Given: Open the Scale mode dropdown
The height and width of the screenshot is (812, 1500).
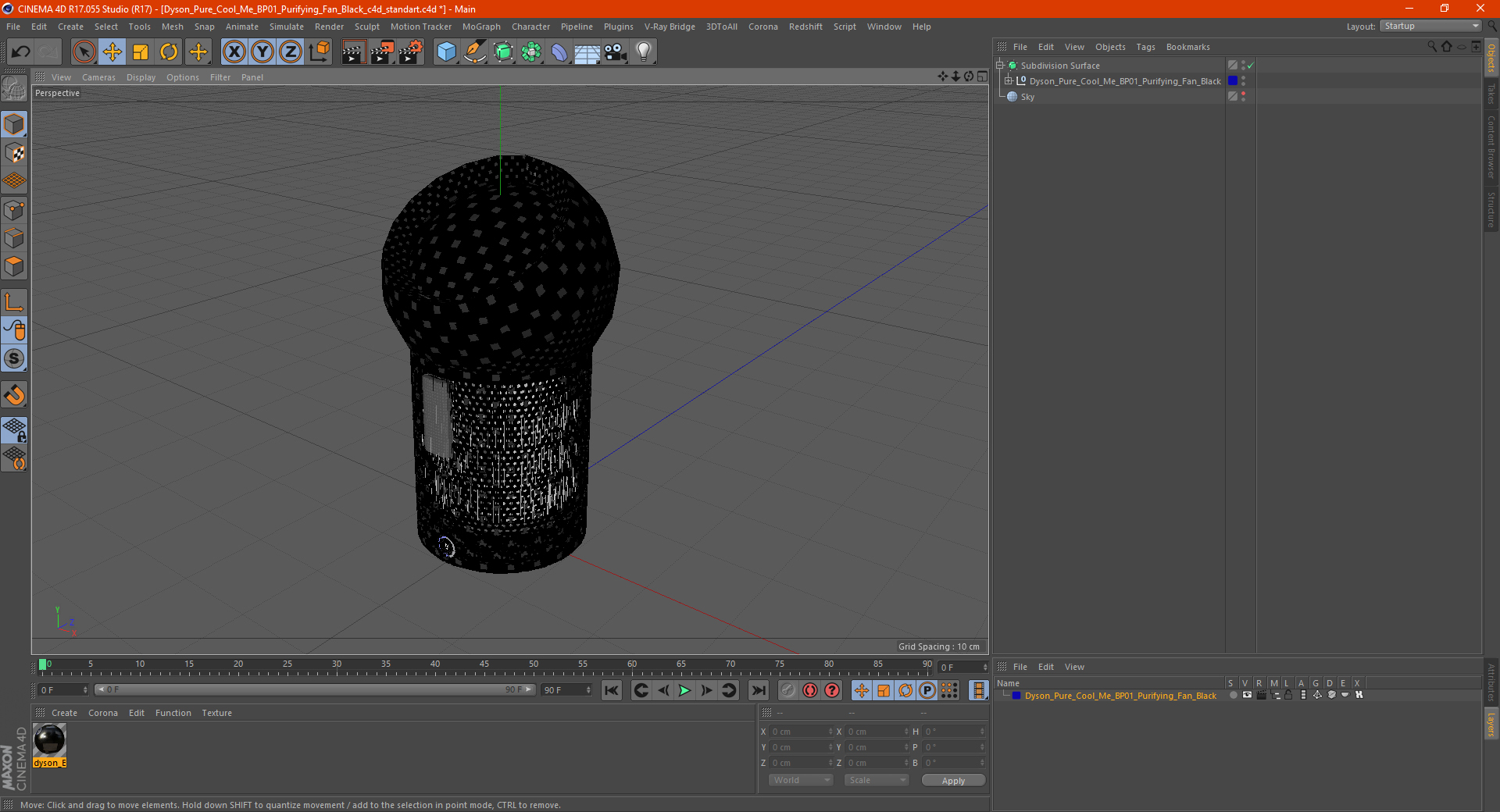Looking at the screenshot, I should 877,780.
